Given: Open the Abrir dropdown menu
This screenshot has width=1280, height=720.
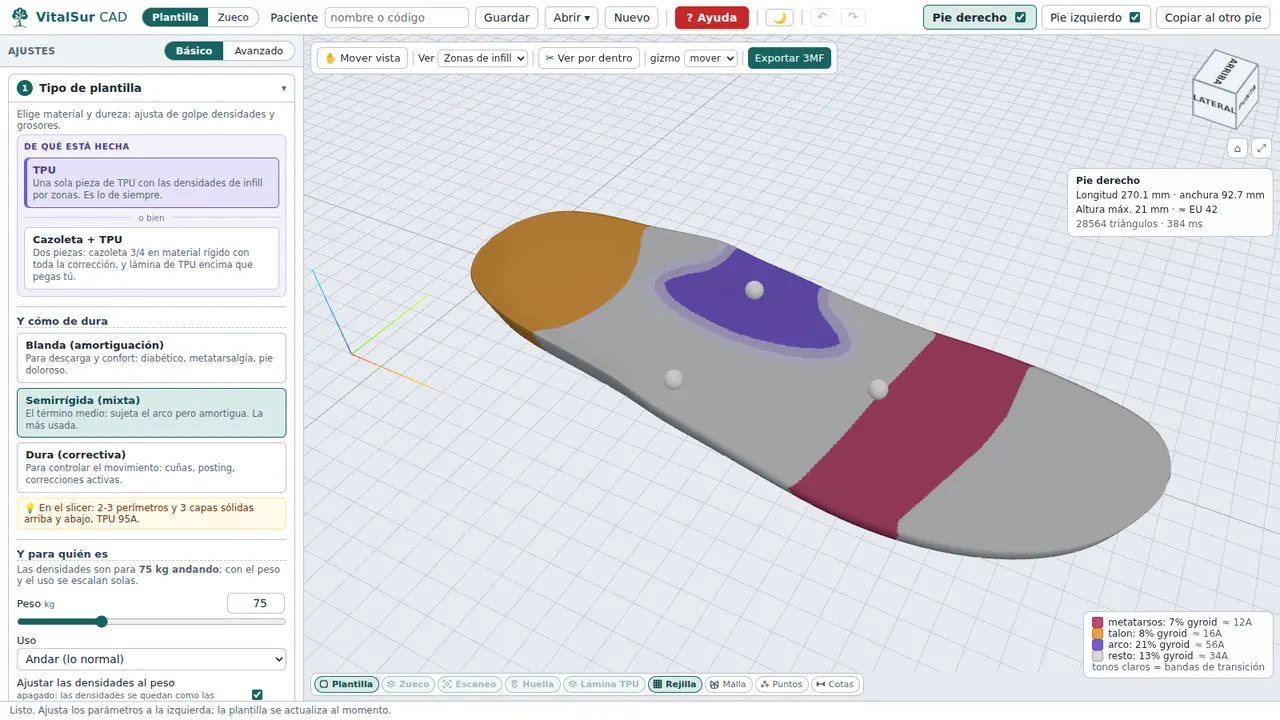Looking at the screenshot, I should pos(572,17).
